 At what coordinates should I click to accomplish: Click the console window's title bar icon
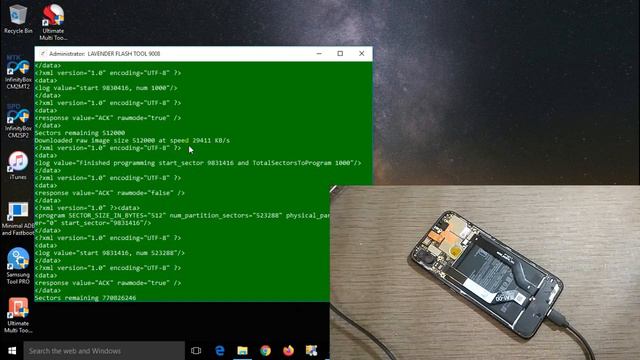[42, 53]
